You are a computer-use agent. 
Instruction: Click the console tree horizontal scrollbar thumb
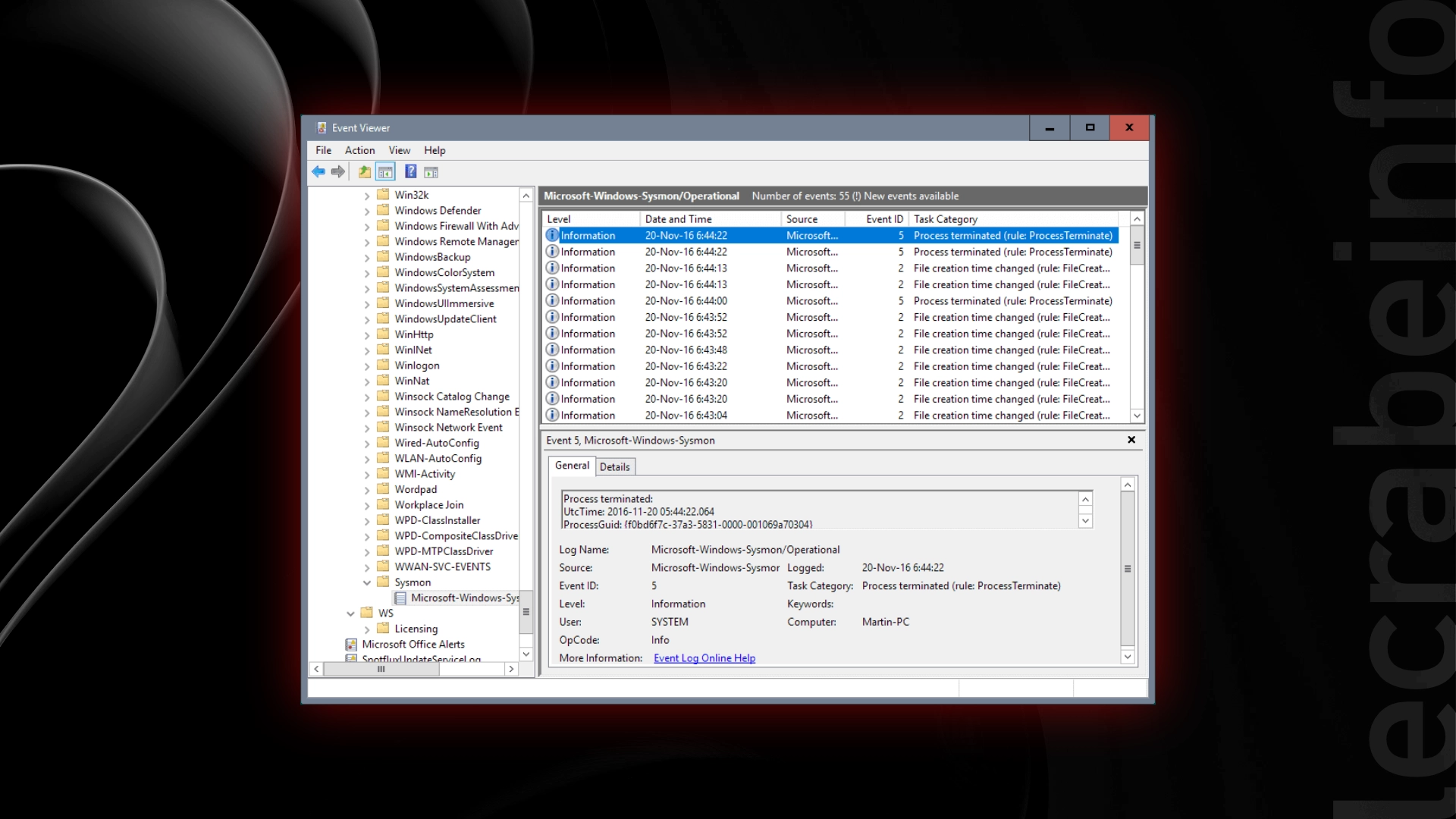coord(381,669)
